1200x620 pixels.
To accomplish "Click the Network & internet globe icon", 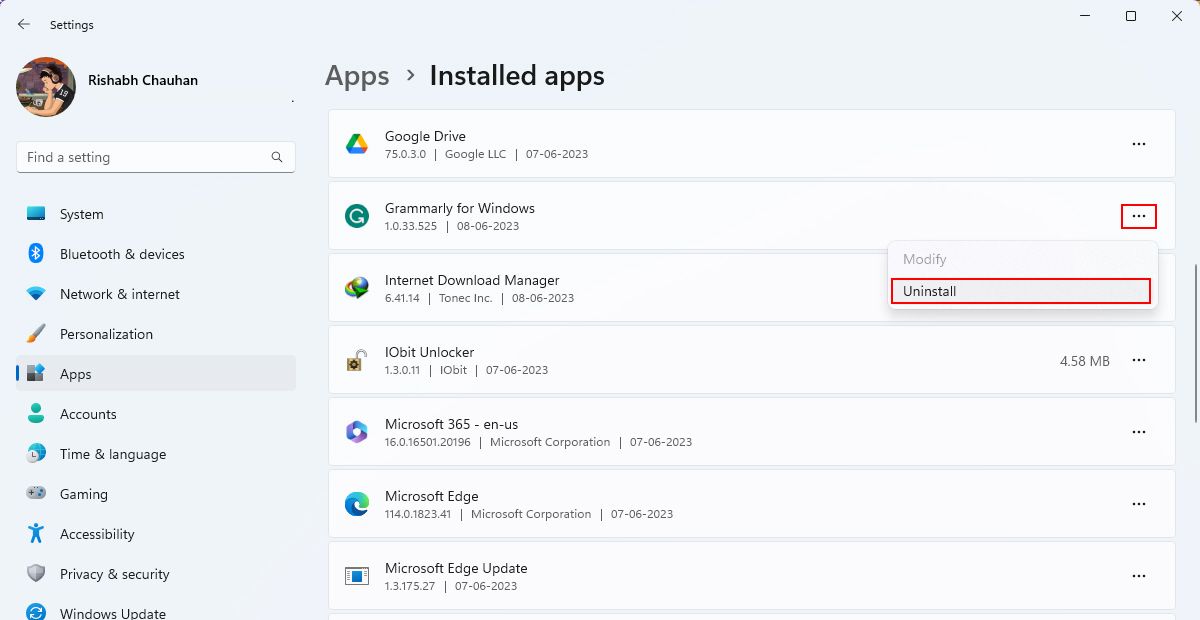I will (x=38, y=294).
